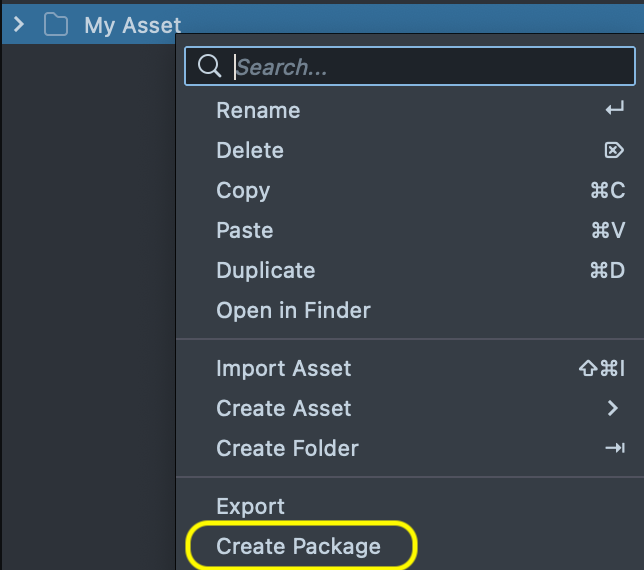644x570 pixels.
Task: Choose Import Asset from the menu
Action: [284, 368]
